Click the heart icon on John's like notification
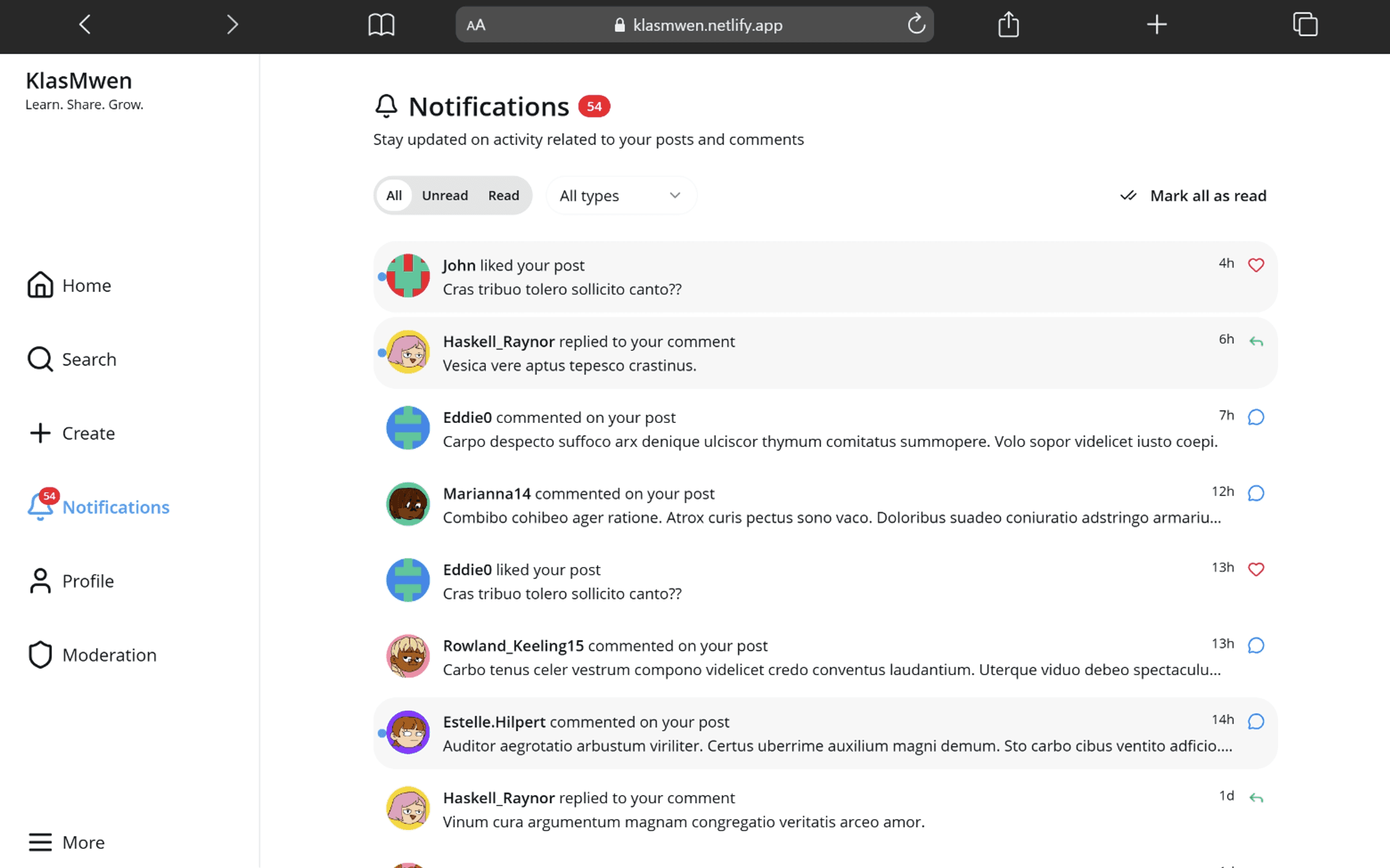The height and width of the screenshot is (868, 1390). [1256, 265]
